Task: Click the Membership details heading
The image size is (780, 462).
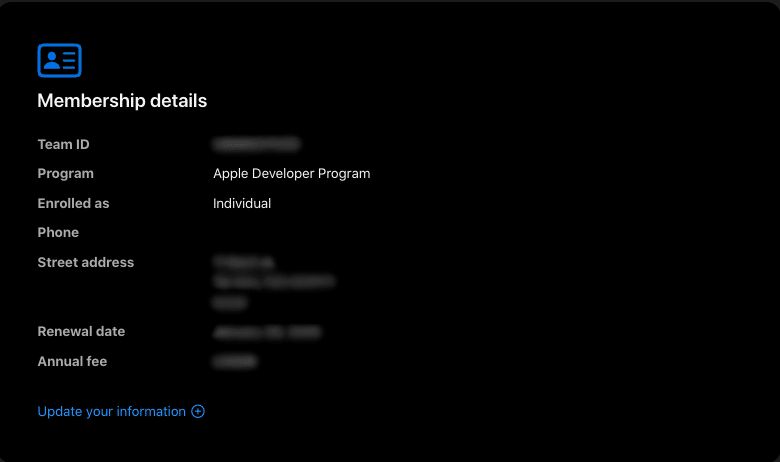Action: [122, 101]
